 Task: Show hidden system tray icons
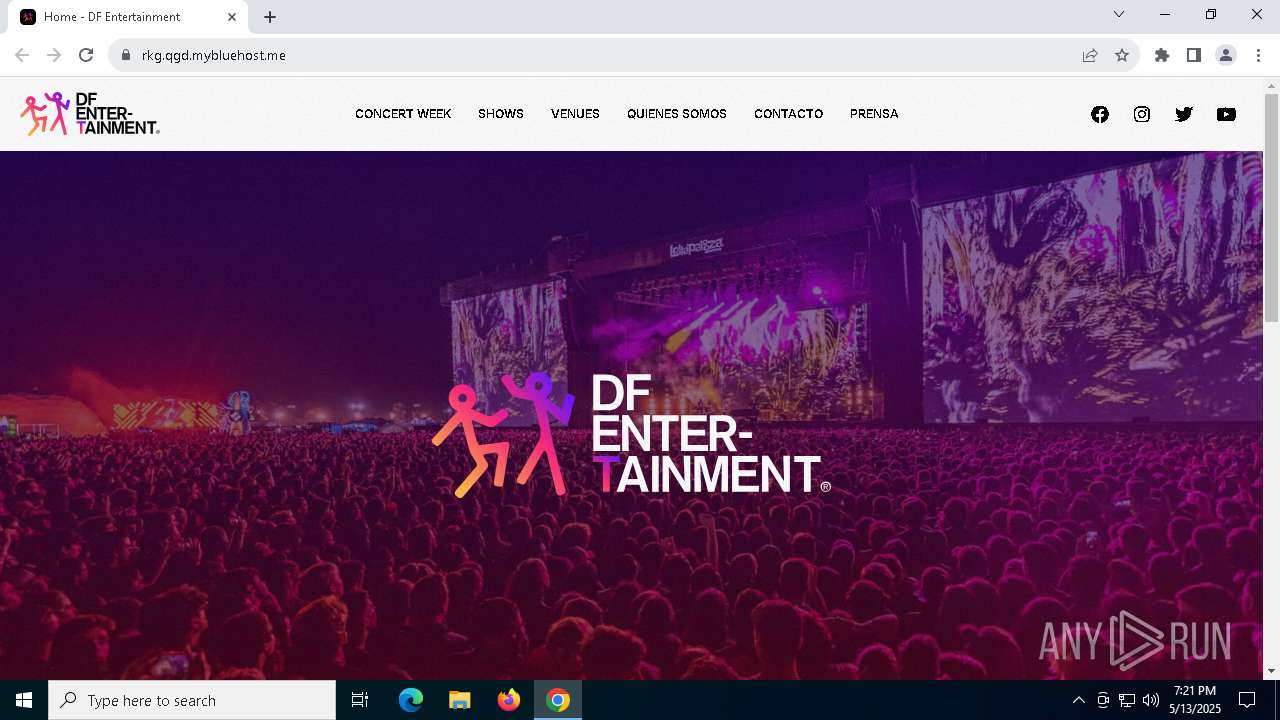[1079, 700]
